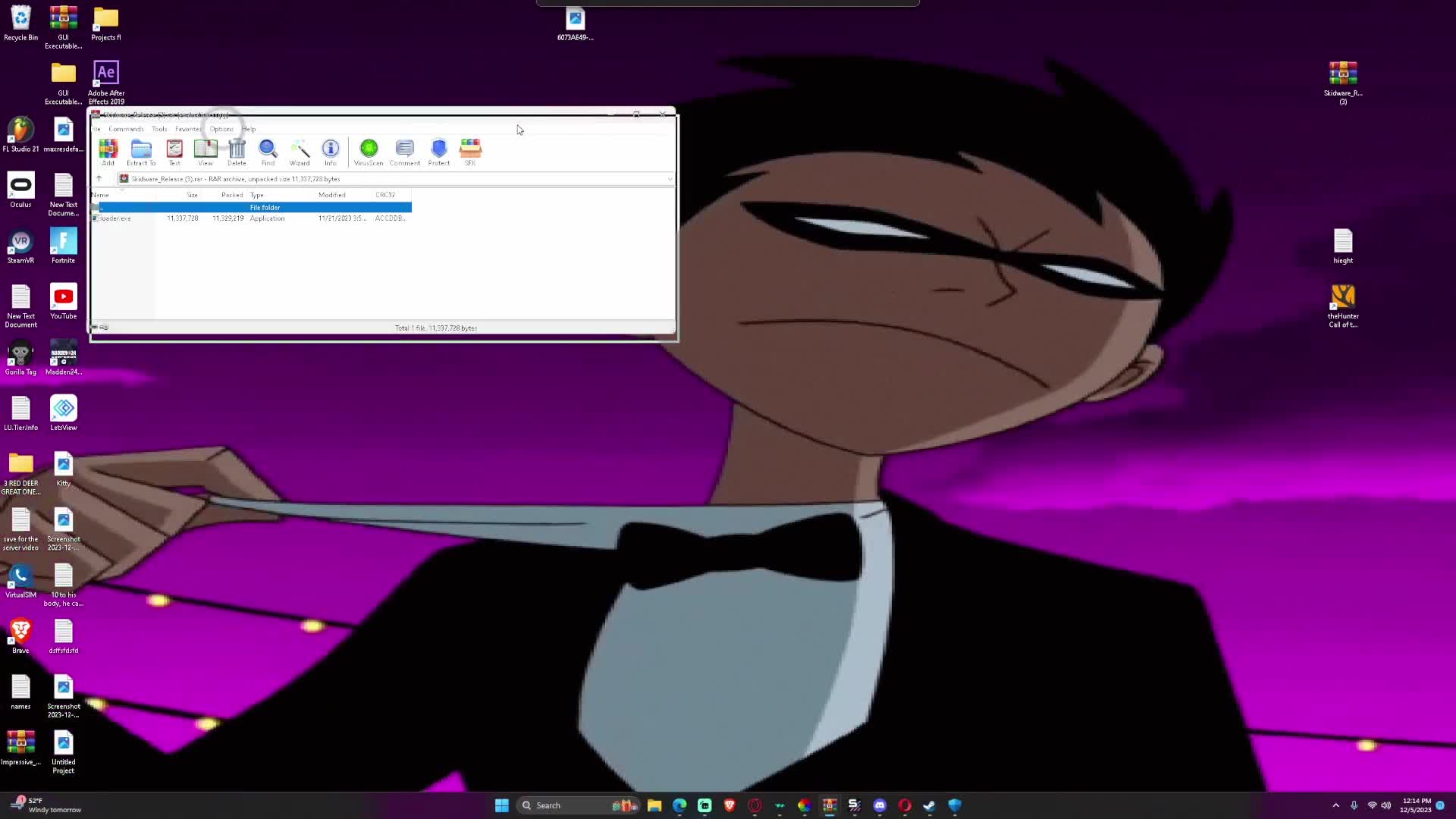Open Discord from the taskbar

pyautogui.click(x=880, y=805)
